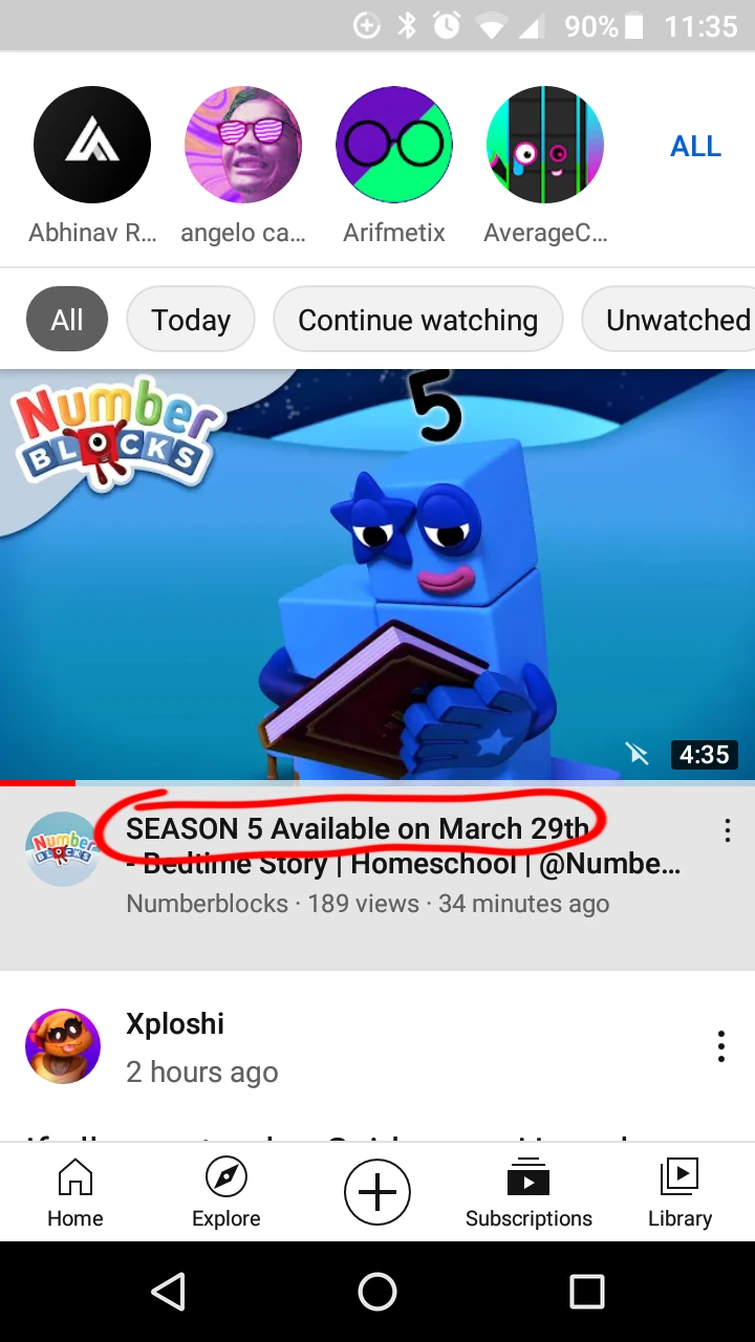Screen dimensions: 755x1342
Task: Open the Abhinav R channel avatar
Action: 92,145
